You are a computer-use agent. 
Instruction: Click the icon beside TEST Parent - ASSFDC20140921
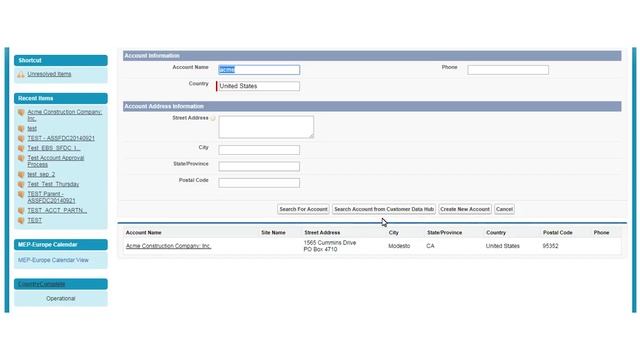[x=21, y=194]
